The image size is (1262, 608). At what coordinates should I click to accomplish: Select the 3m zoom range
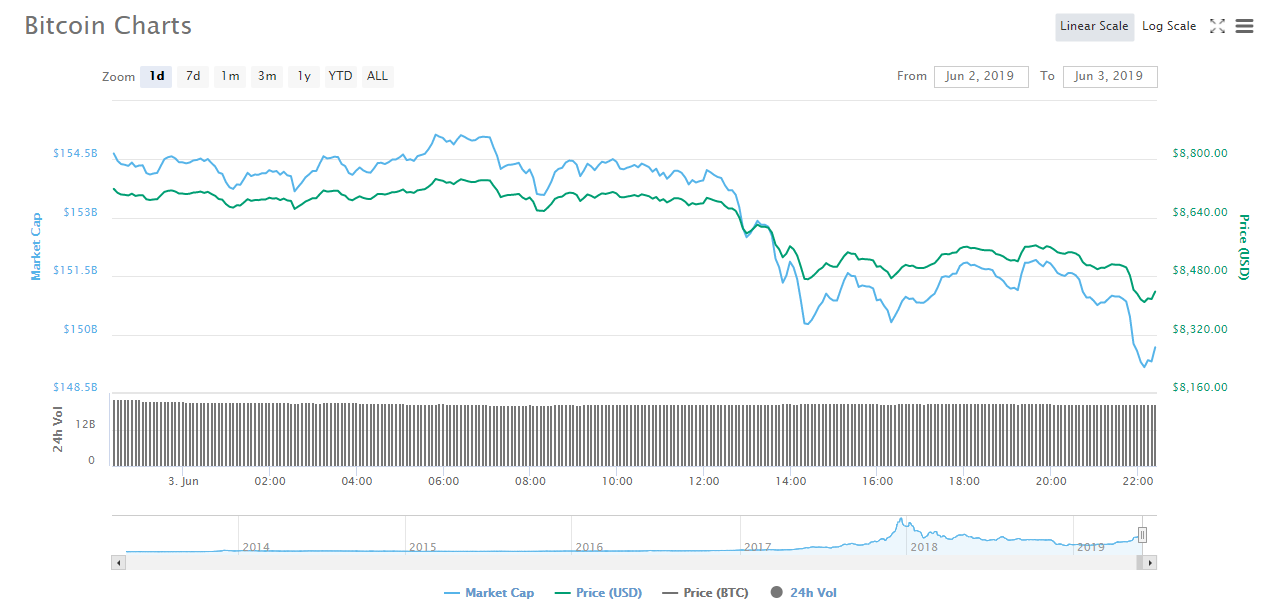click(267, 76)
